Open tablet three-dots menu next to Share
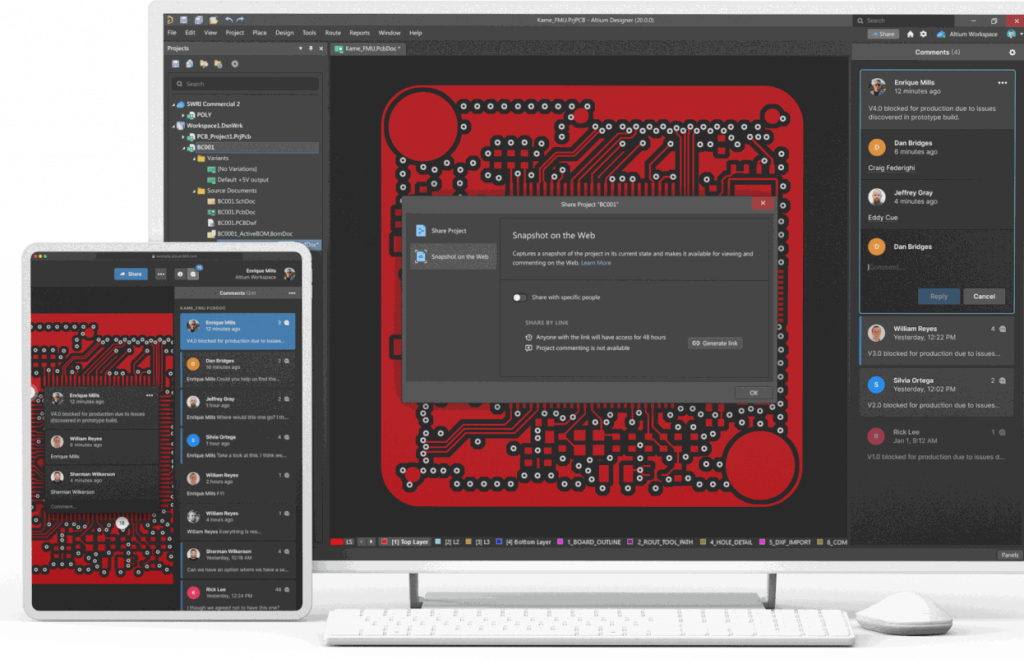This screenshot has height=659, width=1024. 161,274
